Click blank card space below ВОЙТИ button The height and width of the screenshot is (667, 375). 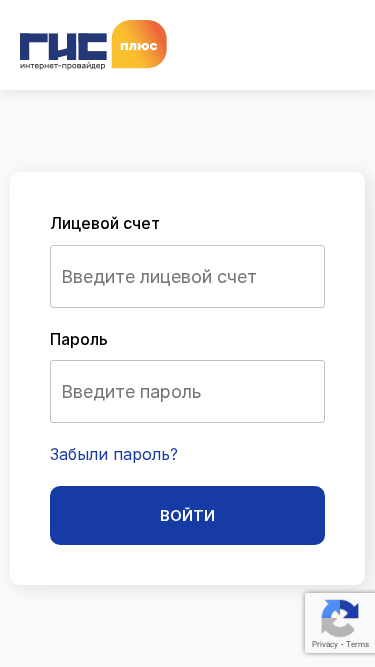pos(188,564)
